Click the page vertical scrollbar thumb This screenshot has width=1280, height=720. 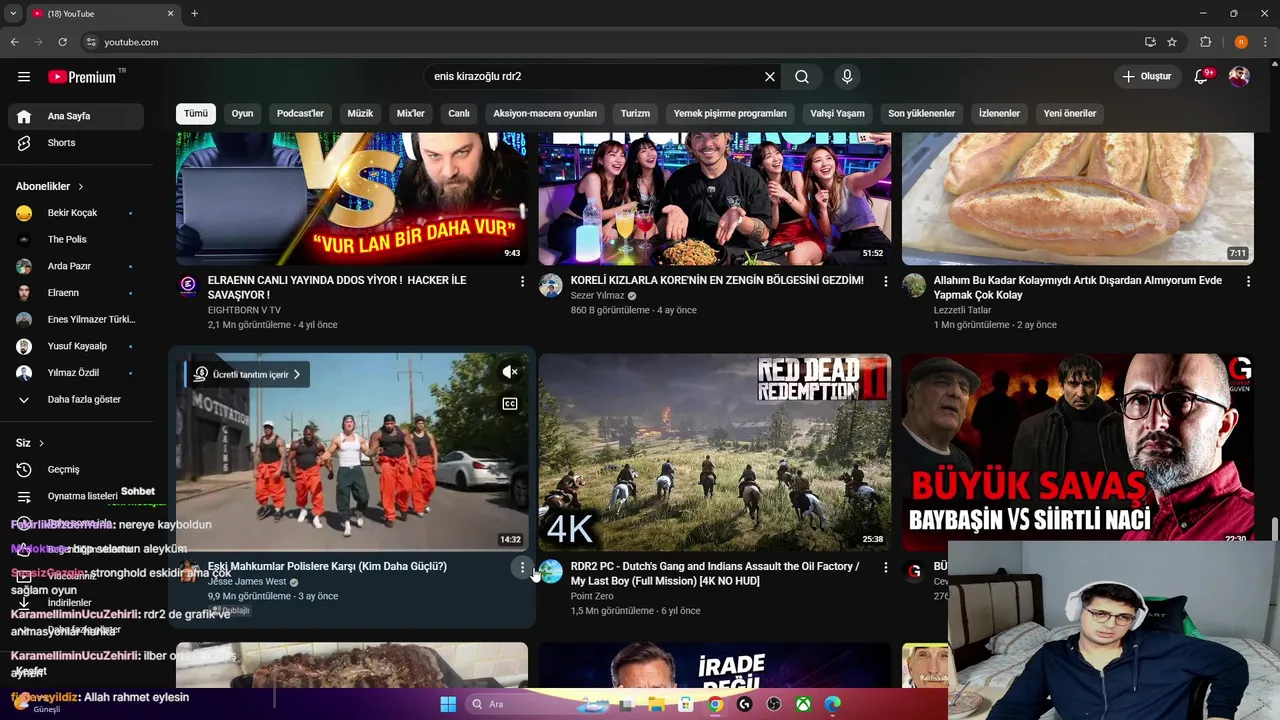[x=1274, y=528]
